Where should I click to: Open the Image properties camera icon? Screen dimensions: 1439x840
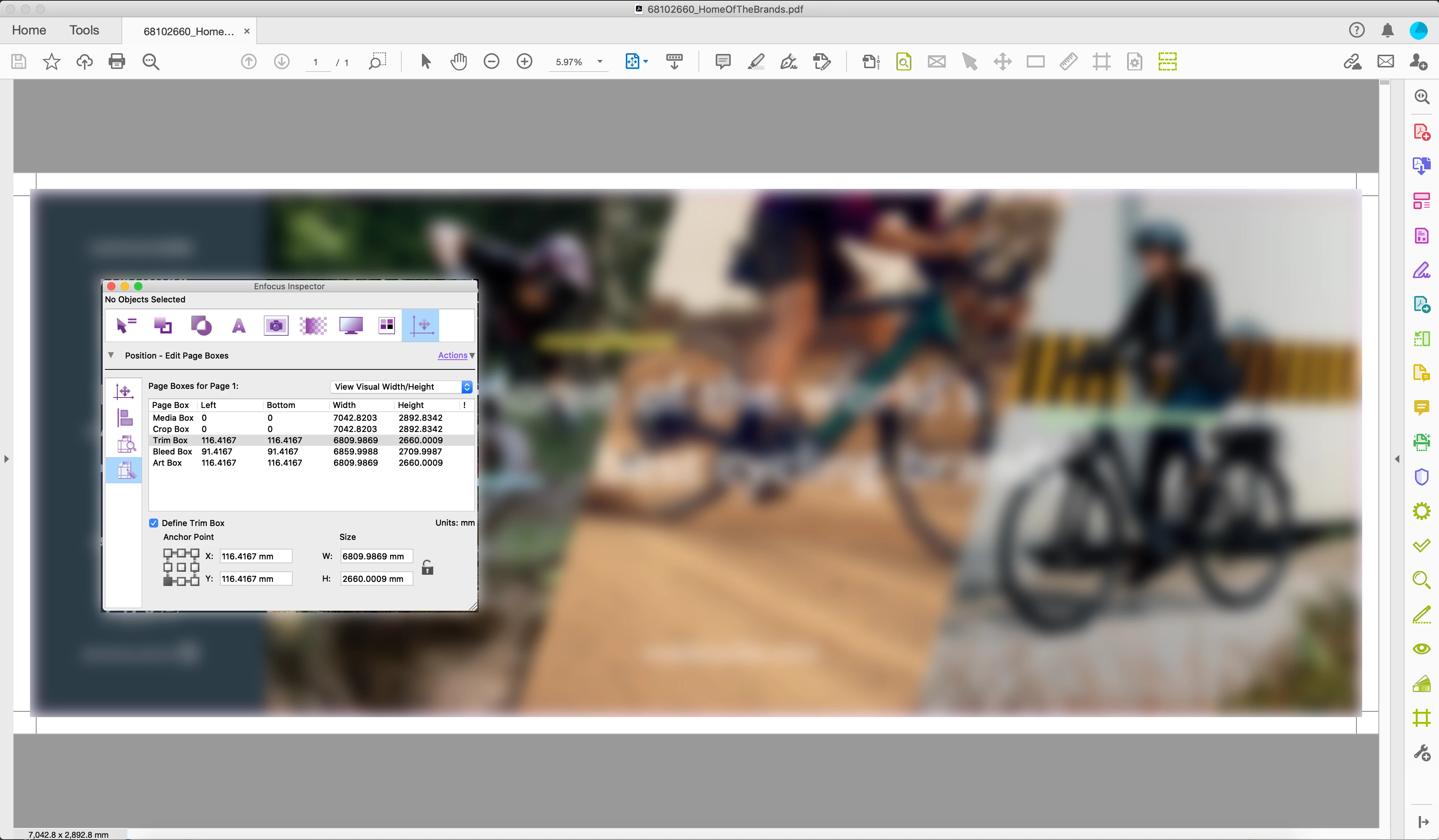click(276, 326)
